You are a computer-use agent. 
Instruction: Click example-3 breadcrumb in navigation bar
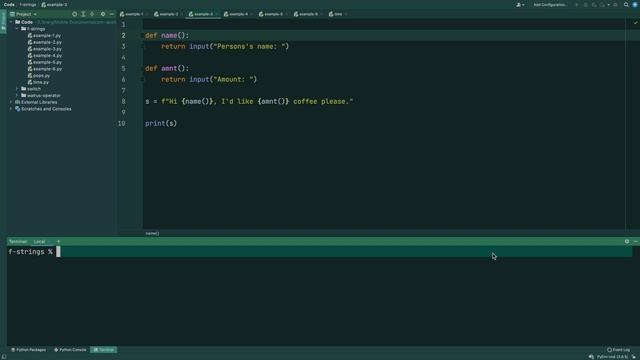click(54, 4)
